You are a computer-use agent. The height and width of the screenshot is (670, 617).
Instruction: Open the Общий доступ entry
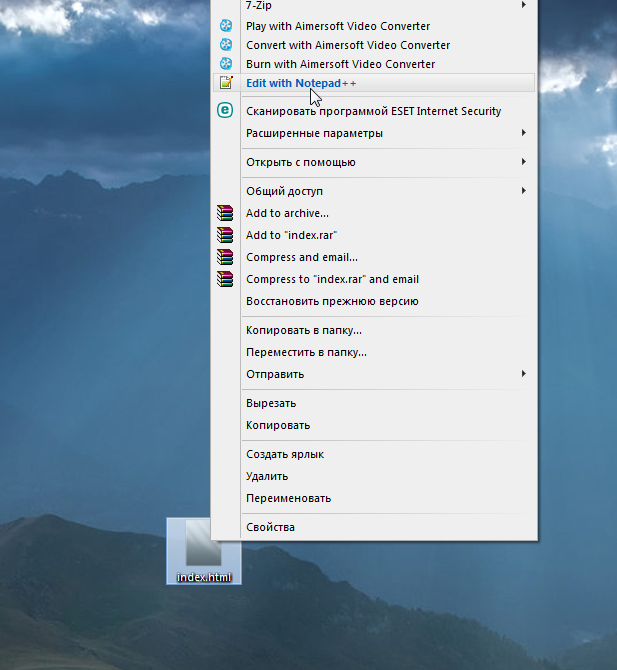(x=374, y=191)
